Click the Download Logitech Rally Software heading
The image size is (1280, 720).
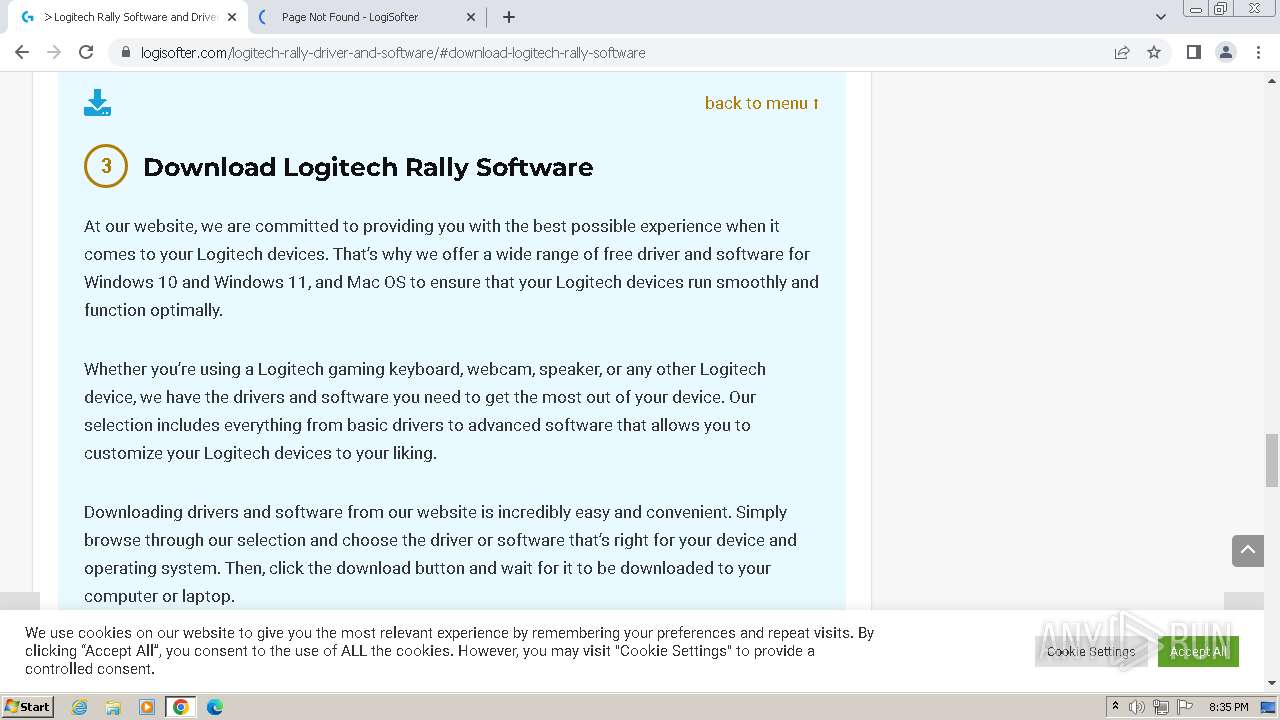368,167
